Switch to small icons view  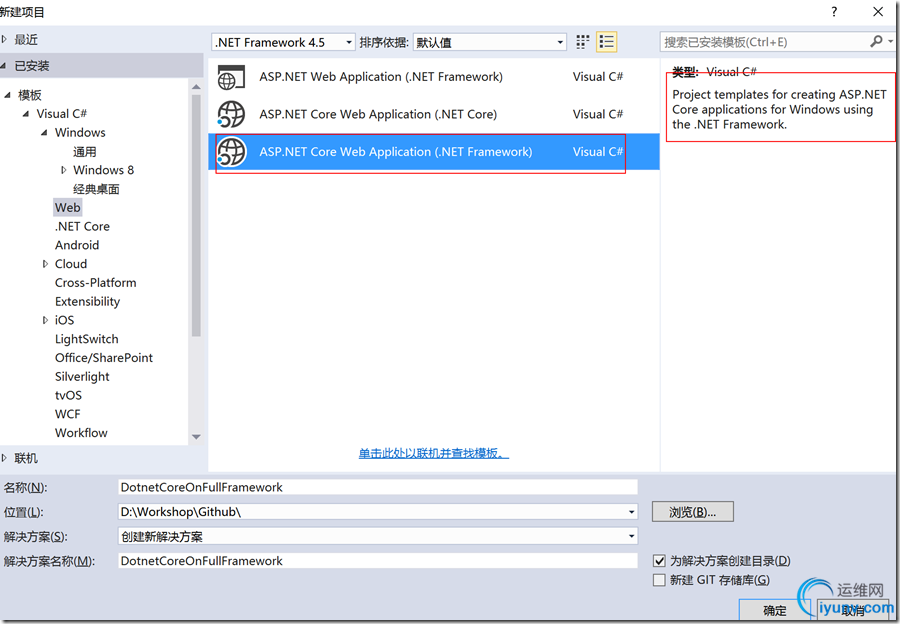coord(583,42)
